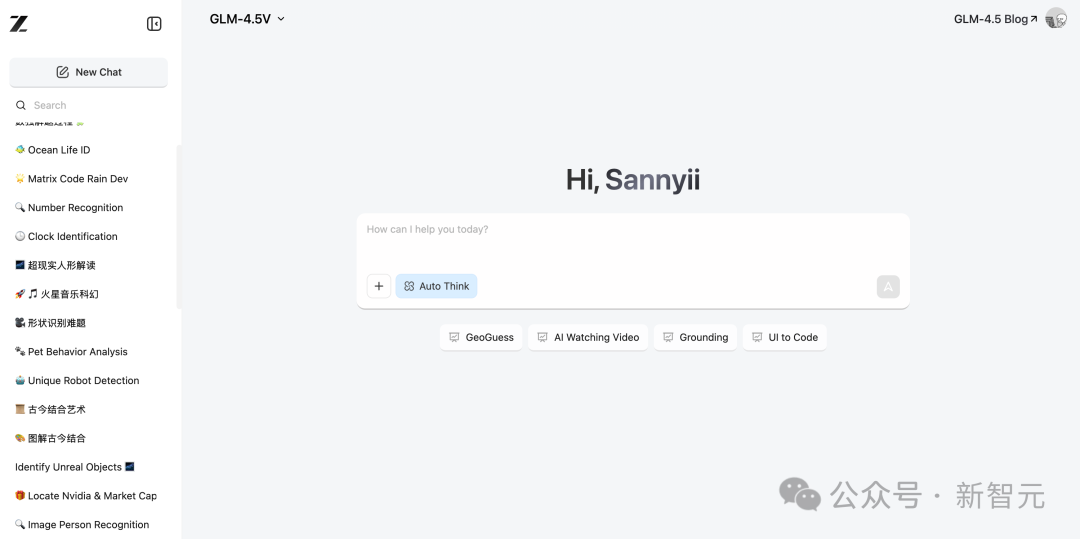The width and height of the screenshot is (1080, 539).
Task: Open the Image Person Recognition chat
Action: click(x=89, y=525)
